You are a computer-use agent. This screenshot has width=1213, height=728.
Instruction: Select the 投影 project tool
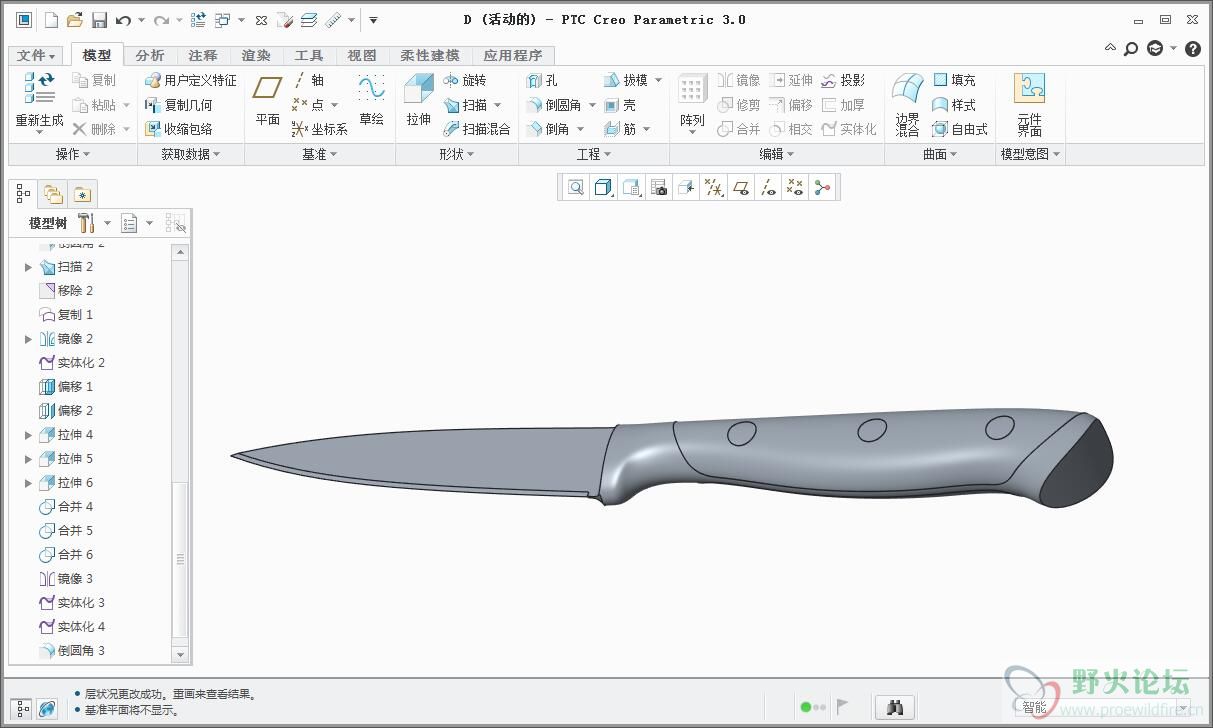[843, 80]
